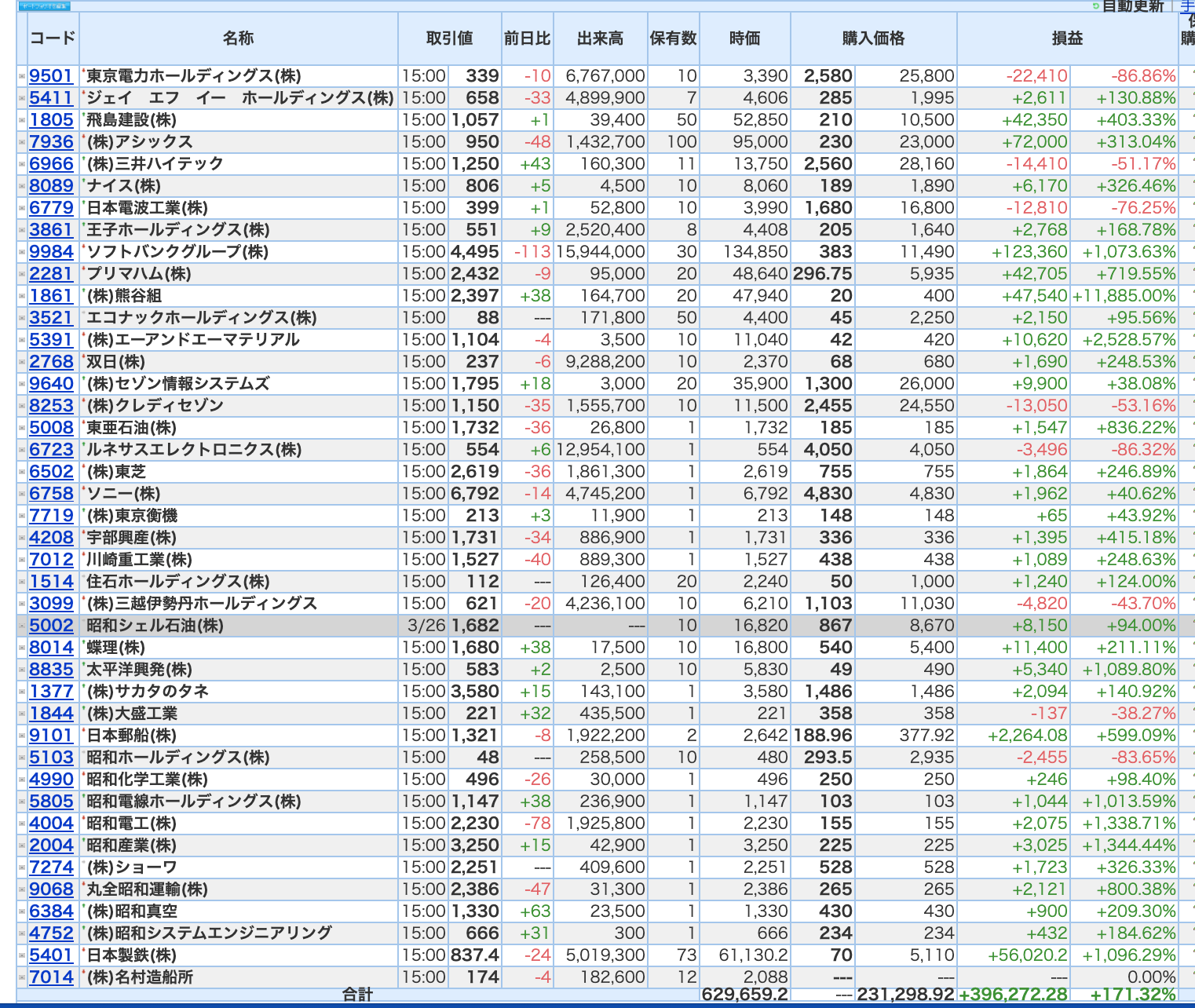This screenshot has width=1195, height=1008.
Task: Click the small grey icon beside code 9640
Action: pyautogui.click(x=22, y=384)
